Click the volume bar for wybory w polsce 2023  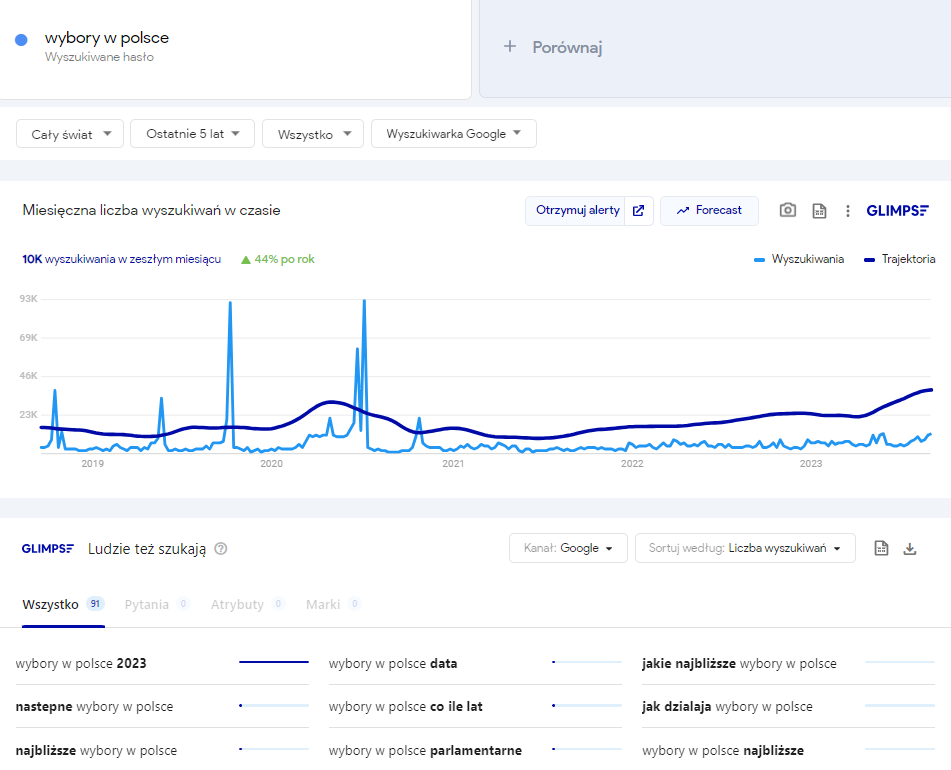click(x=274, y=662)
